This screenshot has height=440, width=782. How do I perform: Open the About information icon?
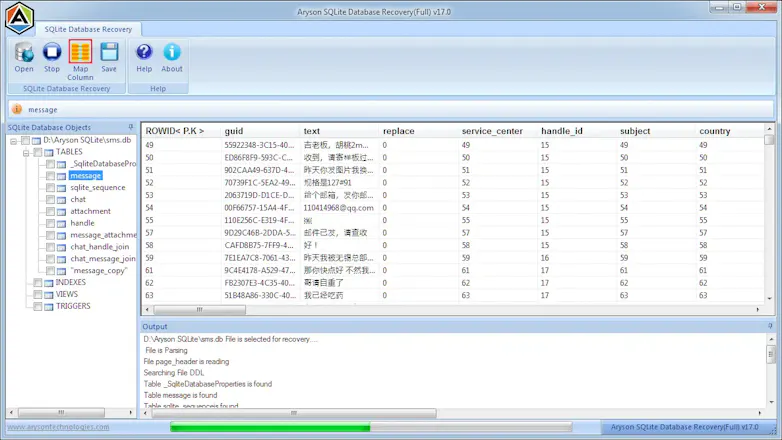coord(172,57)
